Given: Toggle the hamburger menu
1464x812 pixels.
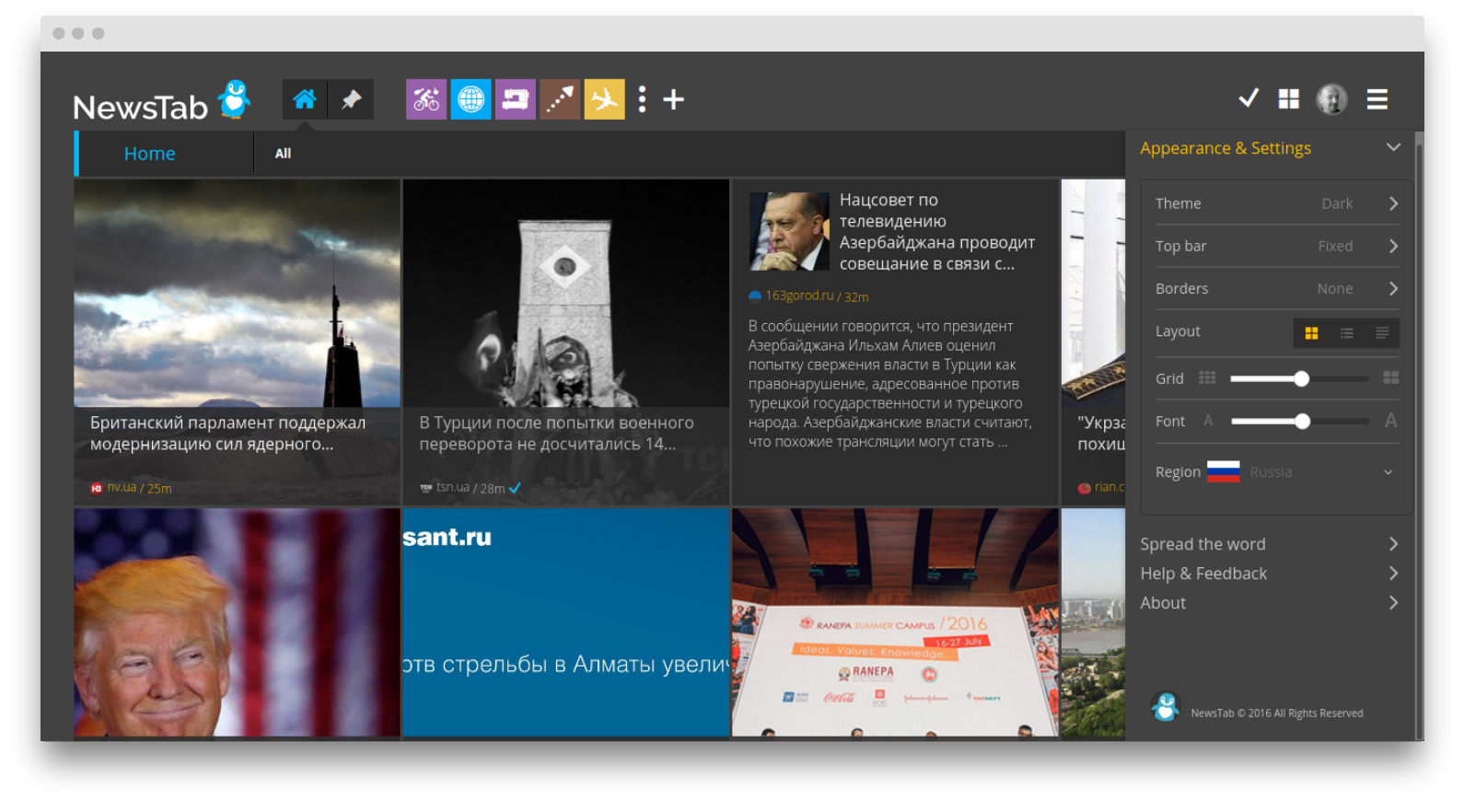Looking at the screenshot, I should point(1377,99).
